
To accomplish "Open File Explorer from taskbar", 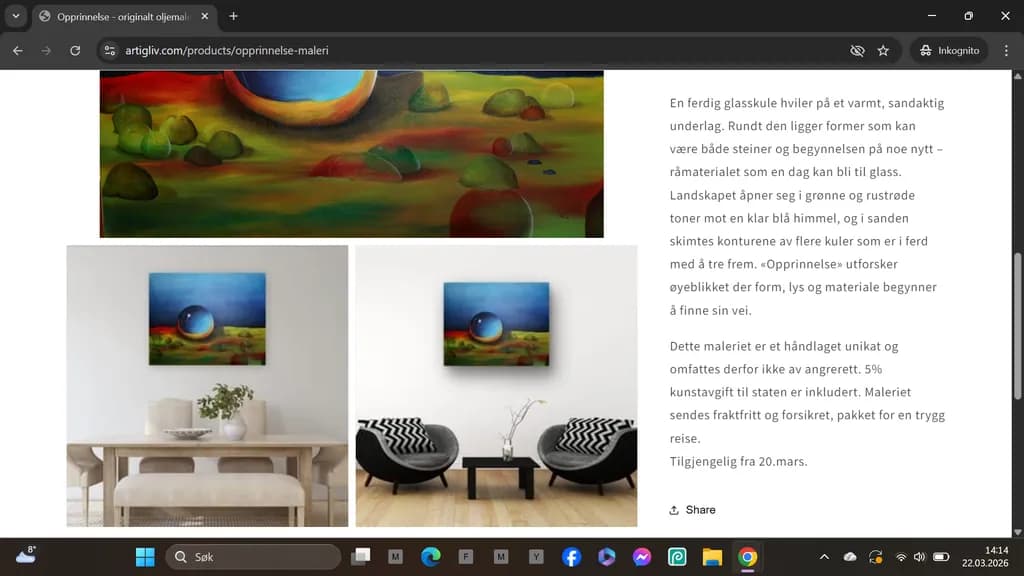I will [x=712, y=557].
